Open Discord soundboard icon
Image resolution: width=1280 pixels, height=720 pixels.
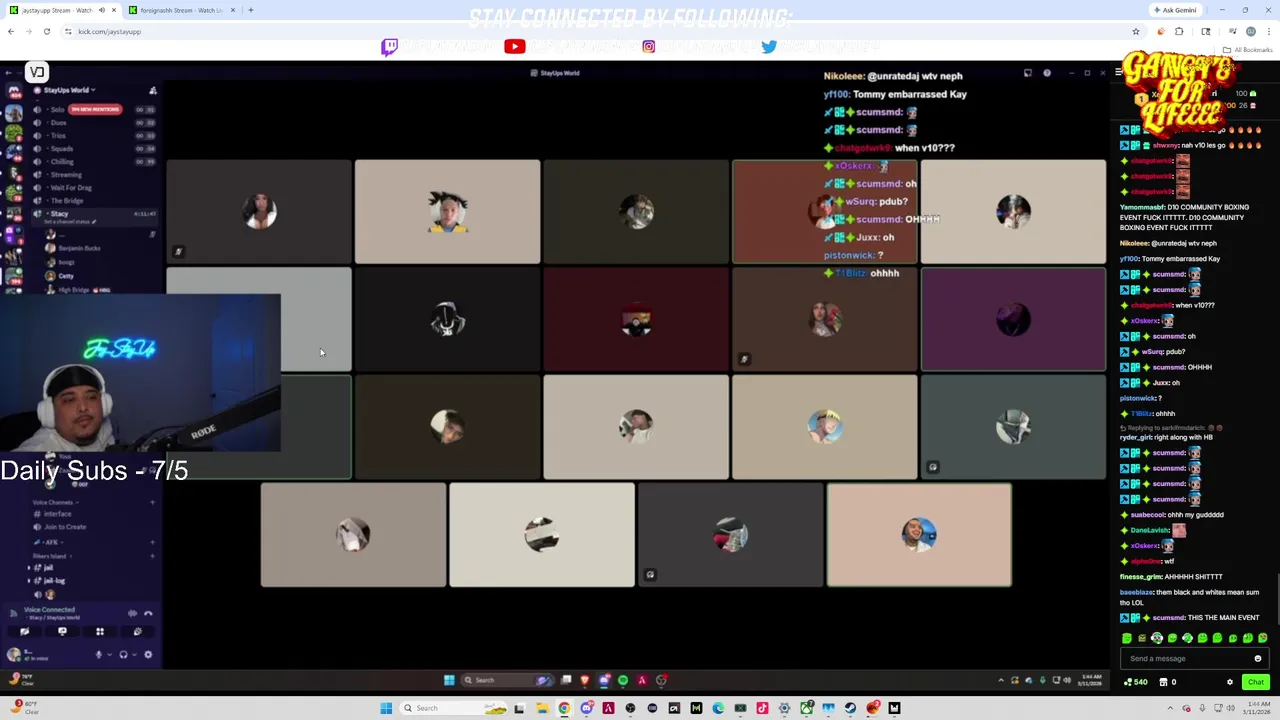(137, 632)
